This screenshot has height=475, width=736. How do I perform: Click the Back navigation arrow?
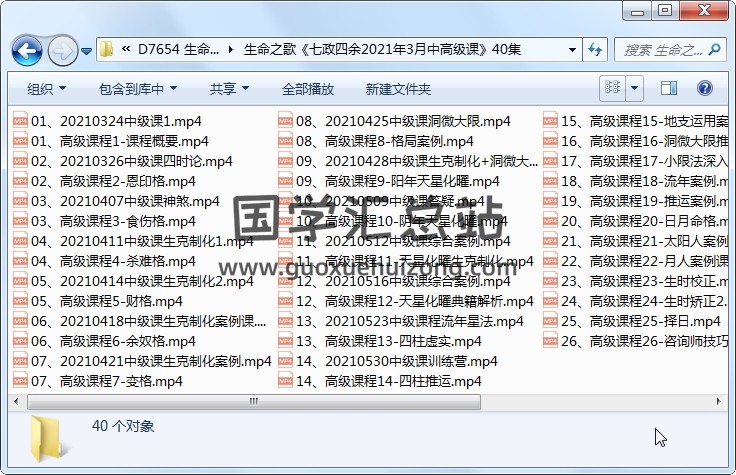click(27, 50)
